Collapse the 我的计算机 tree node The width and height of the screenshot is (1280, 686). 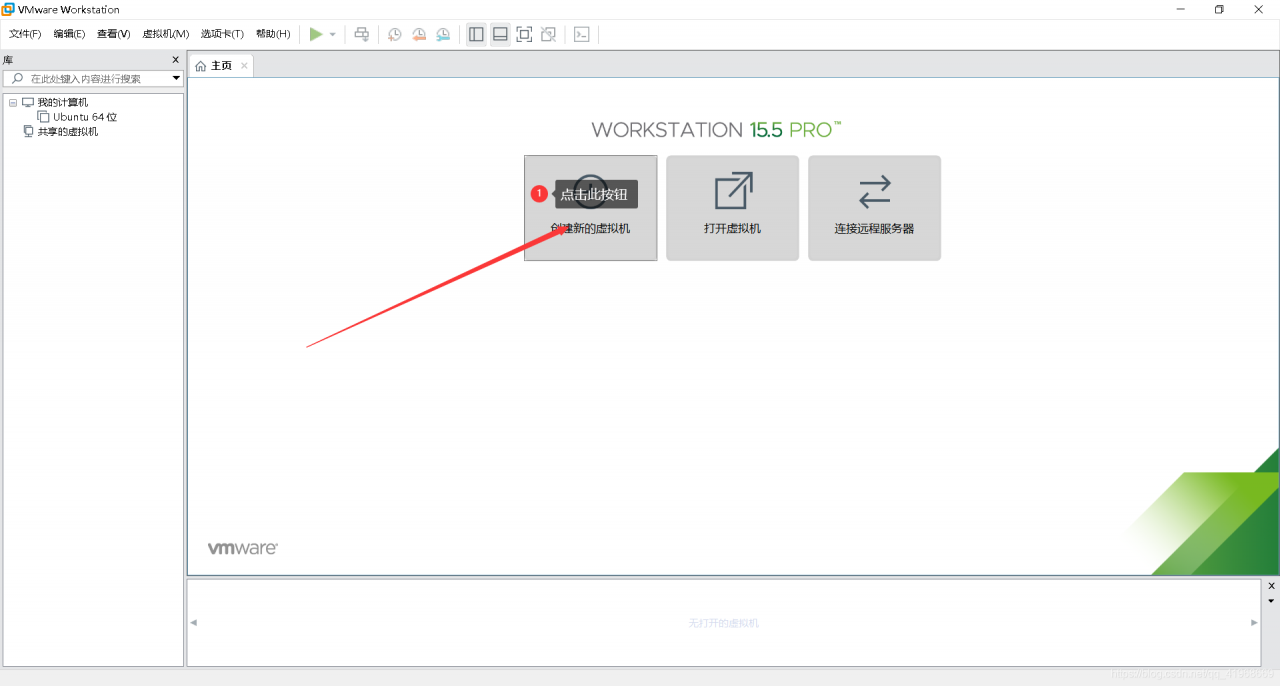(13, 103)
